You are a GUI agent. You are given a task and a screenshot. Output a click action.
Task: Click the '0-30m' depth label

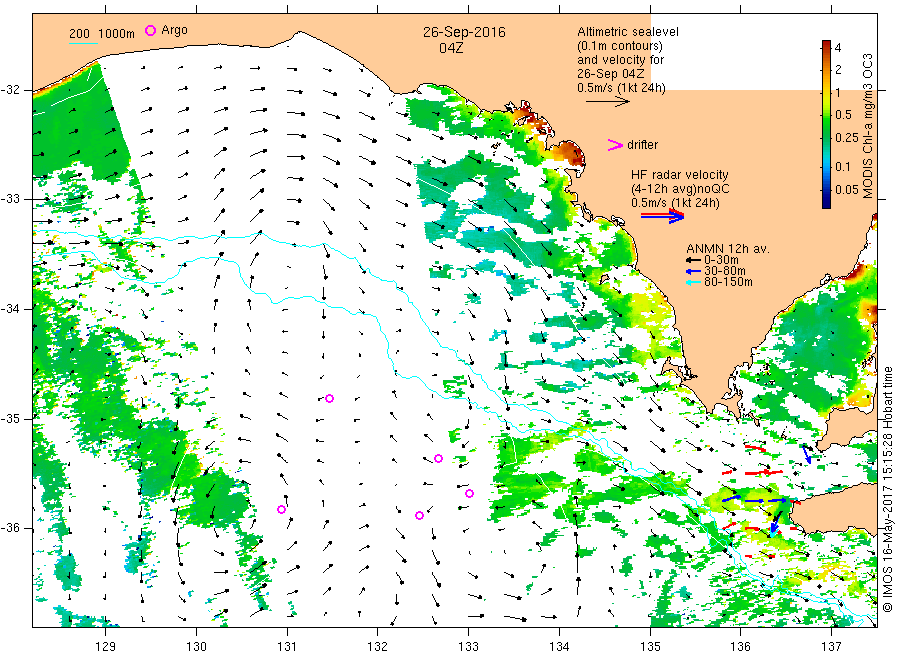721,260
